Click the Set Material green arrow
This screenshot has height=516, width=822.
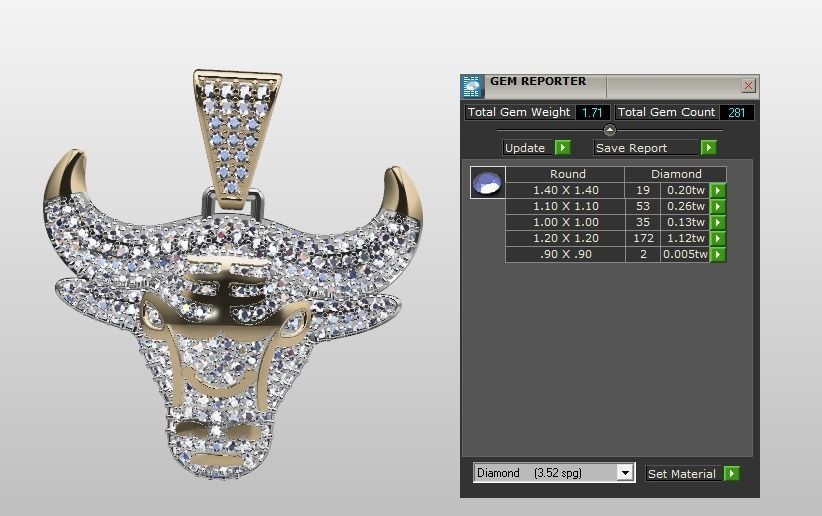point(732,474)
